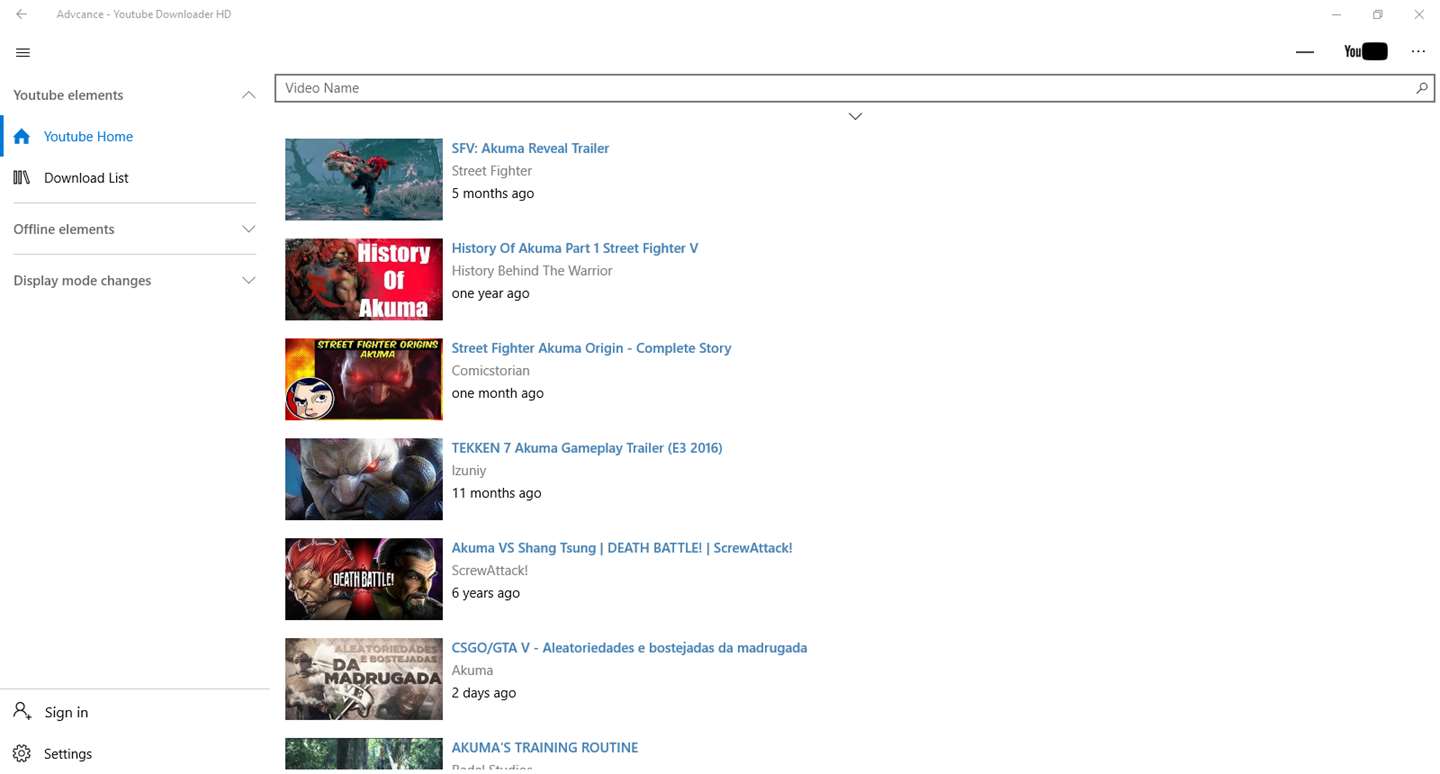Collapse the Youtube elements section
Viewport: 1440px width, 774px height.
coord(249,95)
